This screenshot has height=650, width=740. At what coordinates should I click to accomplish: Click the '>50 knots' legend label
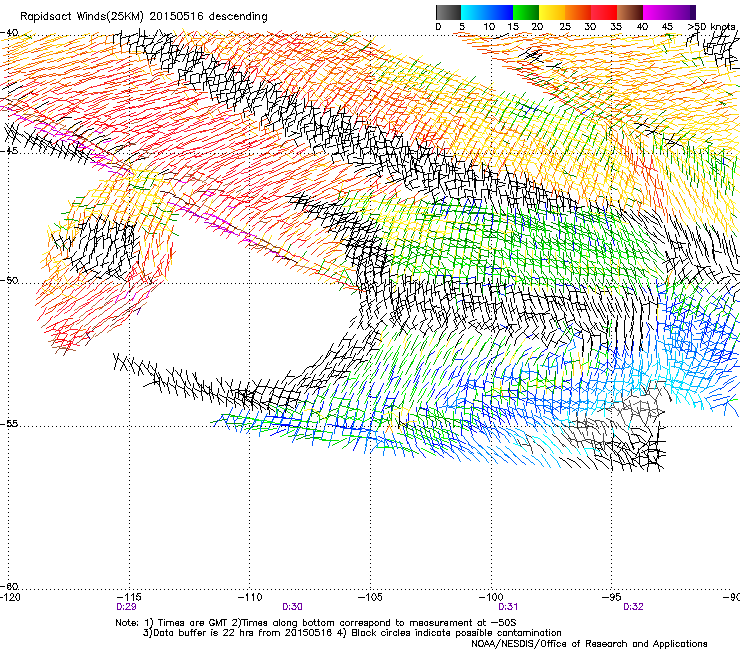(712, 27)
